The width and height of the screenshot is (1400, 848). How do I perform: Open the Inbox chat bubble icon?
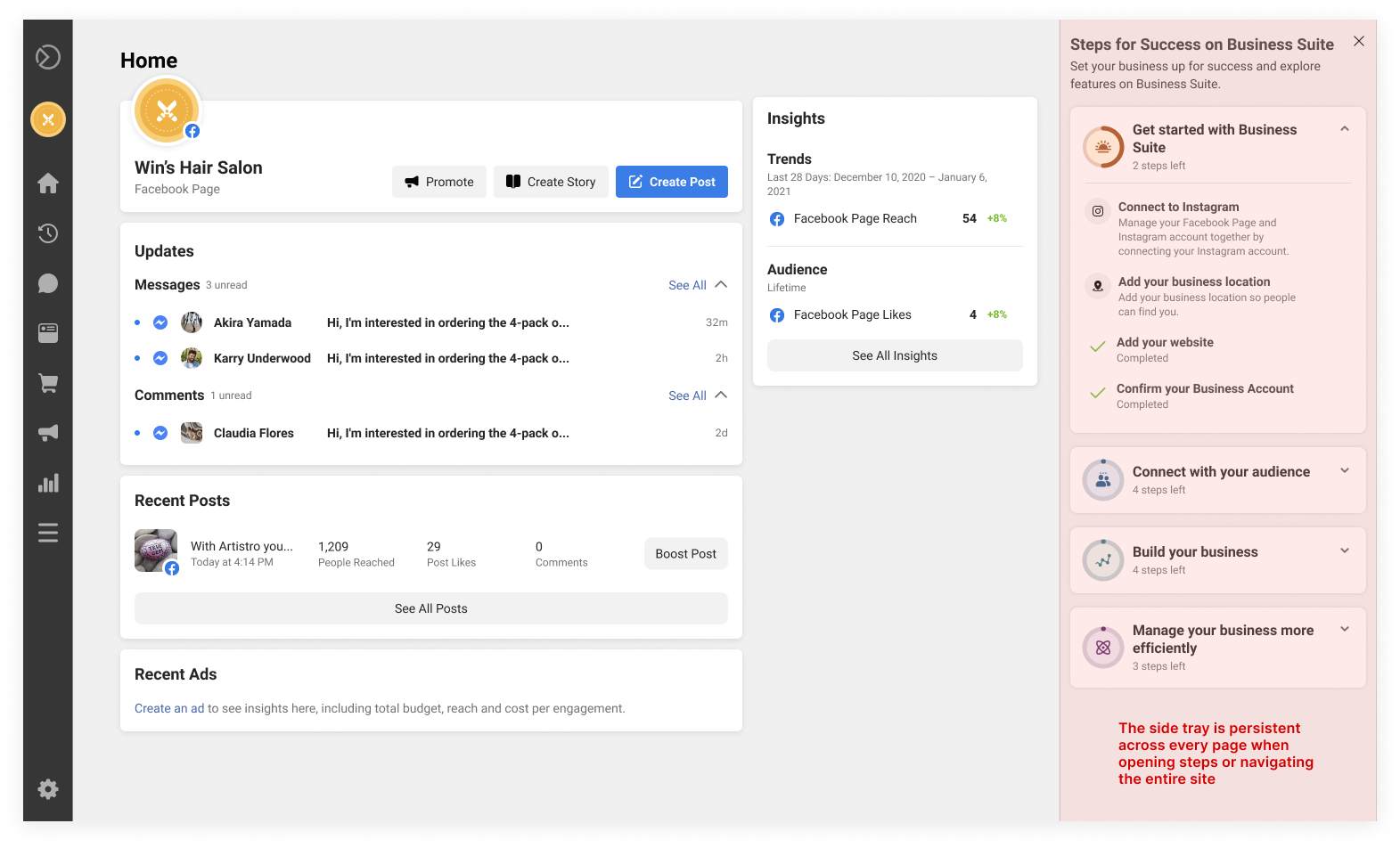(x=48, y=283)
